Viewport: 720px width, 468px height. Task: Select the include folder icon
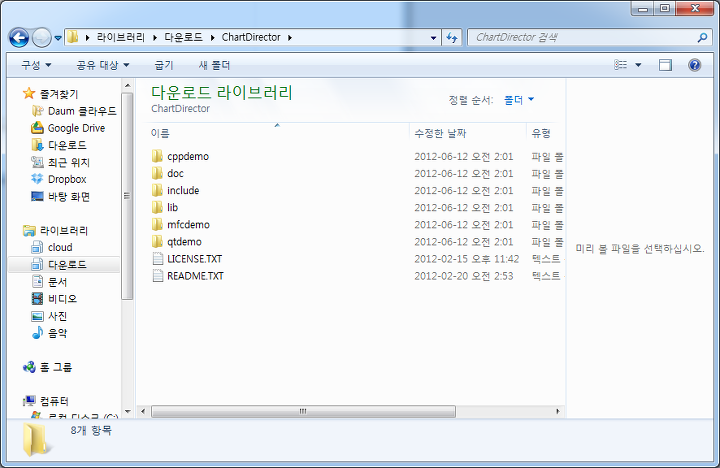(x=157, y=190)
